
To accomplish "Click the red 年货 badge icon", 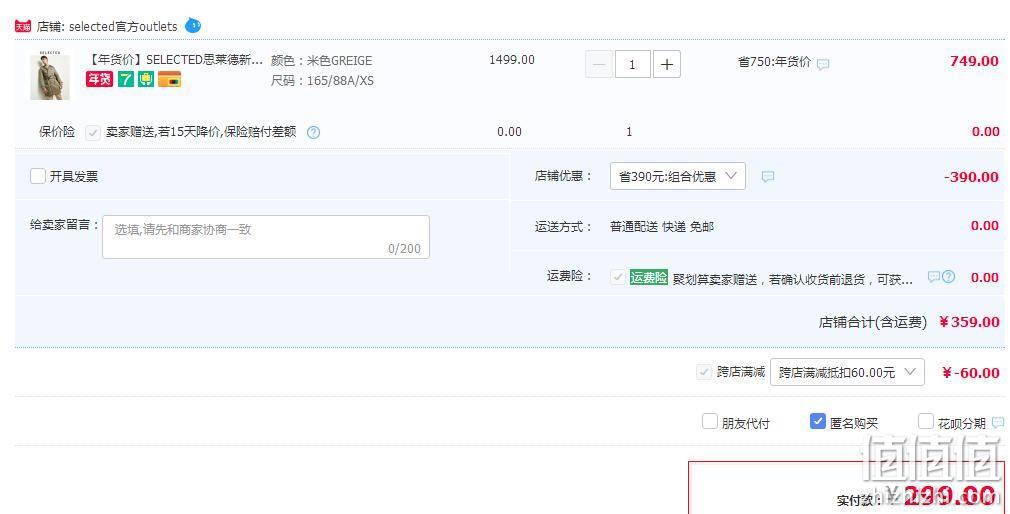I will click(99, 79).
